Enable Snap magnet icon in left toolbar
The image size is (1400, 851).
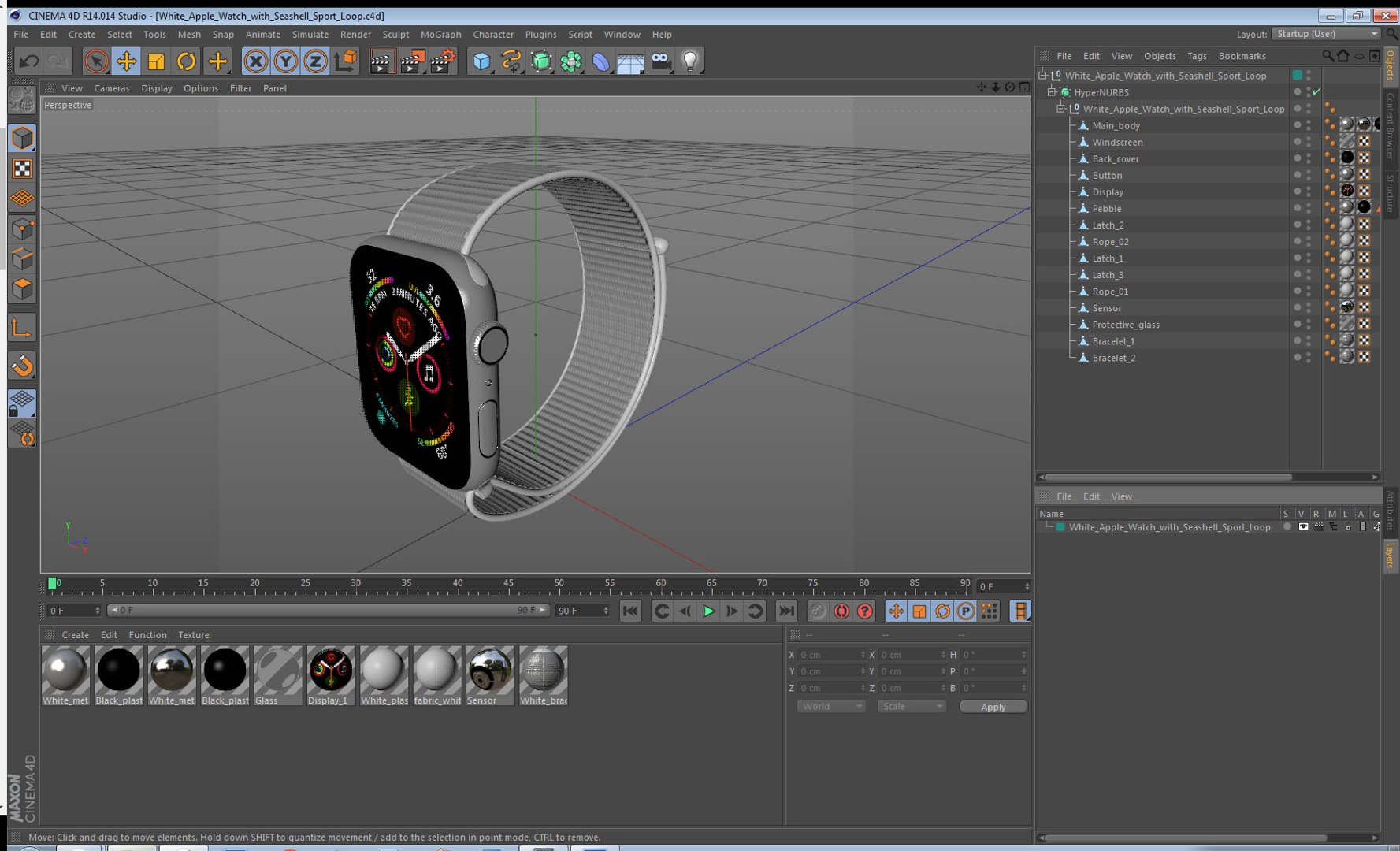click(x=22, y=366)
